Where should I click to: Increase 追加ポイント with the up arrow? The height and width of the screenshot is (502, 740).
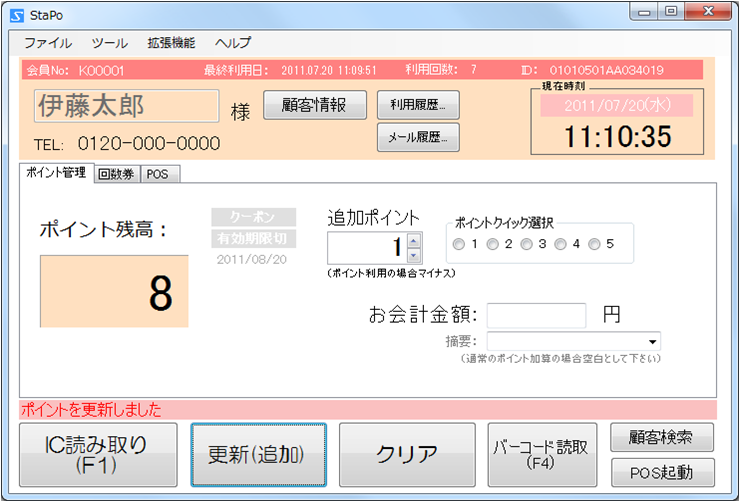[413, 242]
